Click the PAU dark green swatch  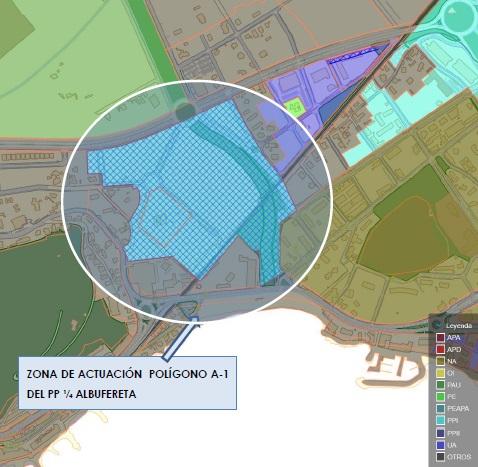pos(440,385)
